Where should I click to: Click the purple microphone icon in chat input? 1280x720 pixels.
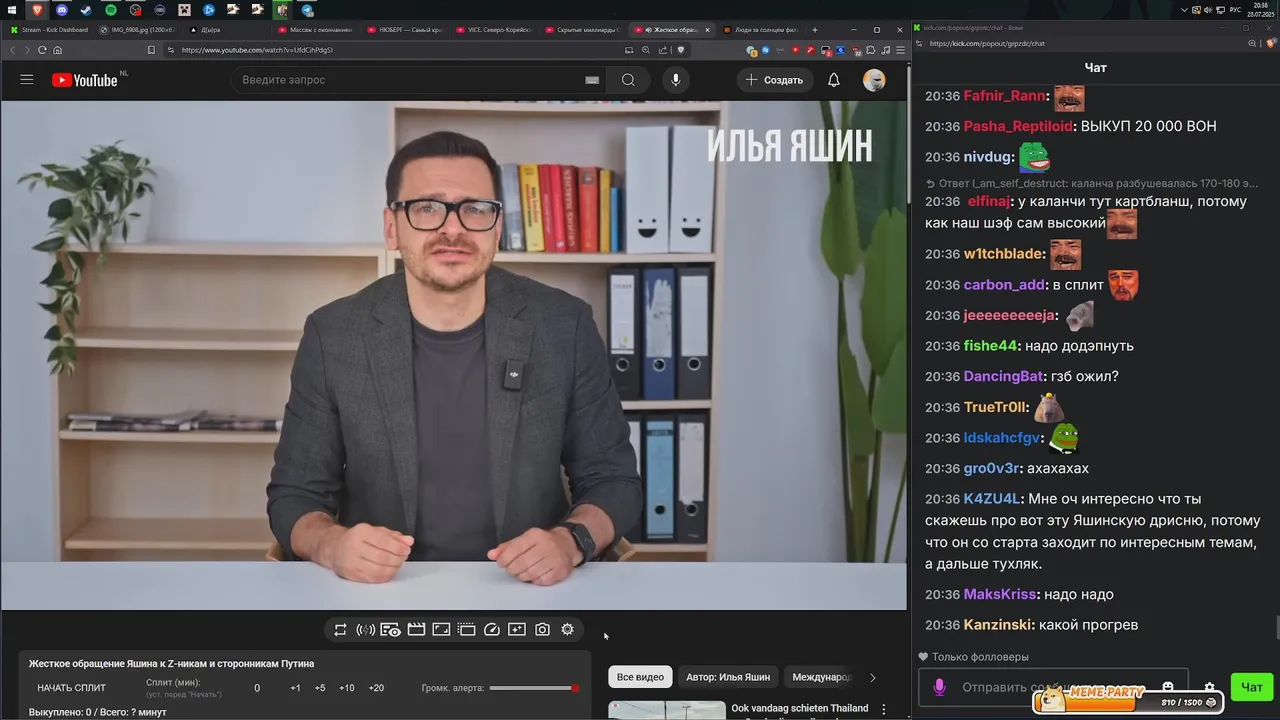point(939,688)
